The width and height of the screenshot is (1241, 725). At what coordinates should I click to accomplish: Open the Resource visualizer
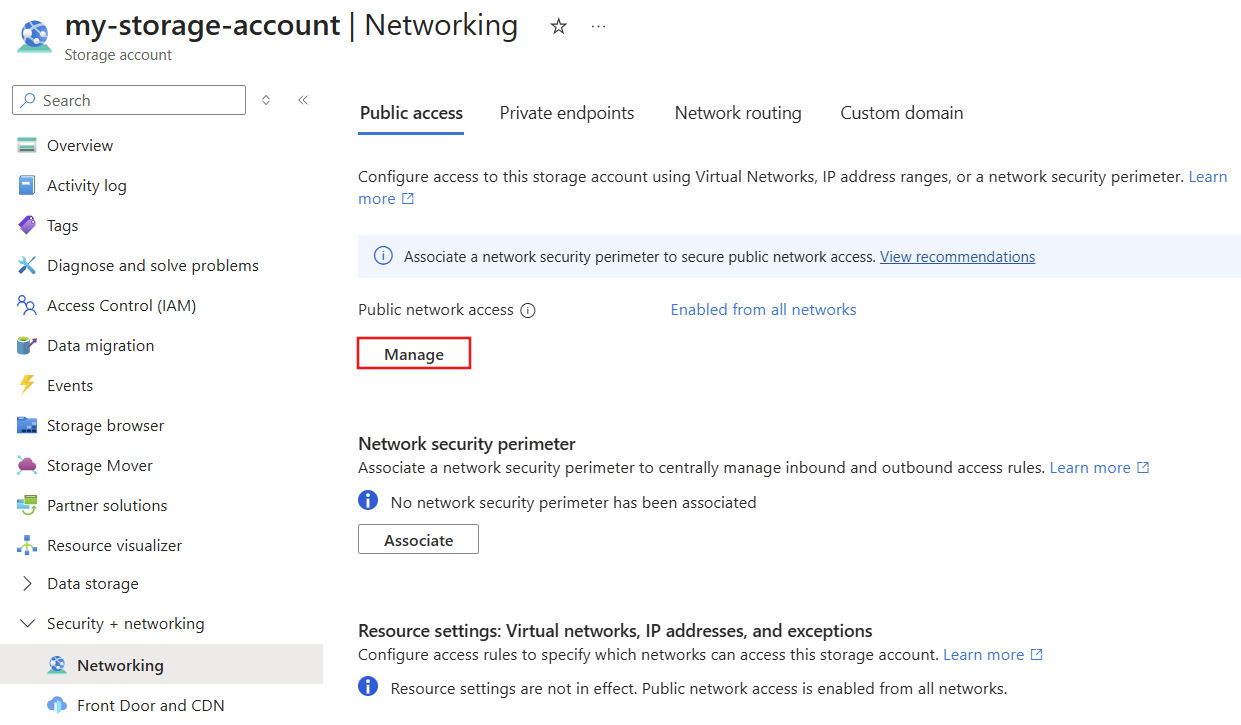[x=112, y=545]
